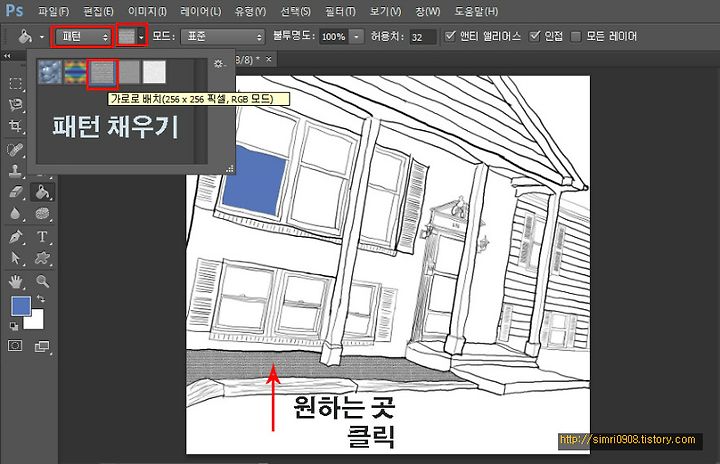Select the Healing Brush tool

16,149
